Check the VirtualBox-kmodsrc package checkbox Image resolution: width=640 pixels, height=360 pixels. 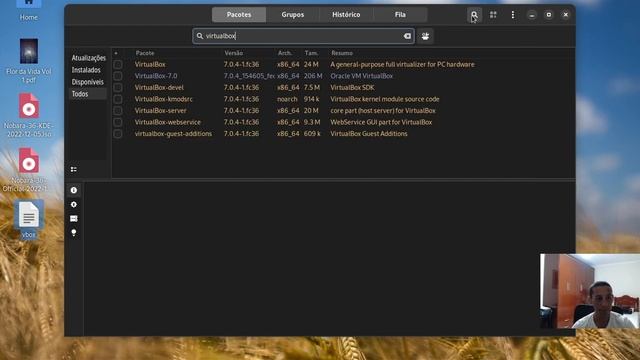pyautogui.click(x=118, y=99)
